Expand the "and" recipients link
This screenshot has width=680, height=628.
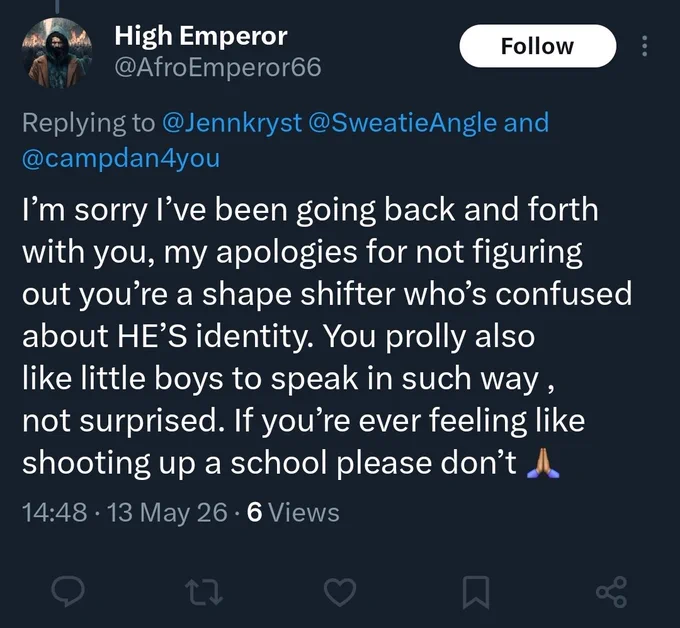526,123
